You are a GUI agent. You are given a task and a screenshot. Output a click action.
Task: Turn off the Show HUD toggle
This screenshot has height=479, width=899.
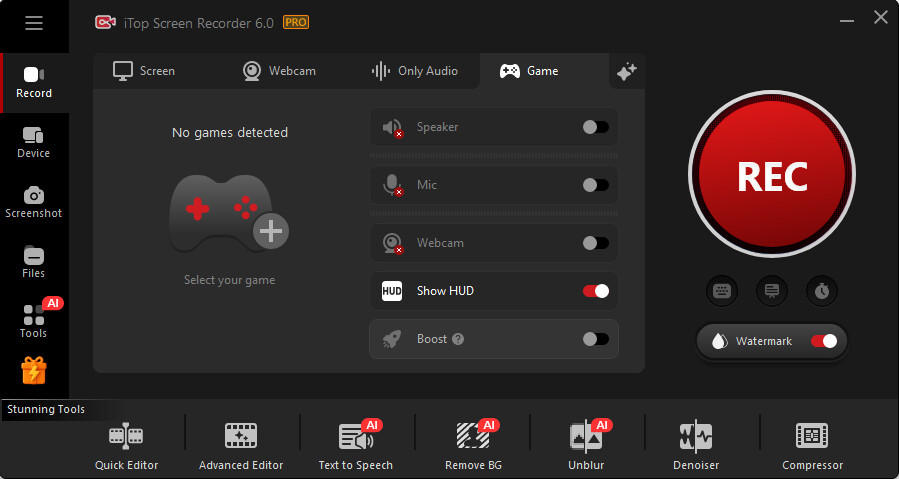click(x=595, y=291)
